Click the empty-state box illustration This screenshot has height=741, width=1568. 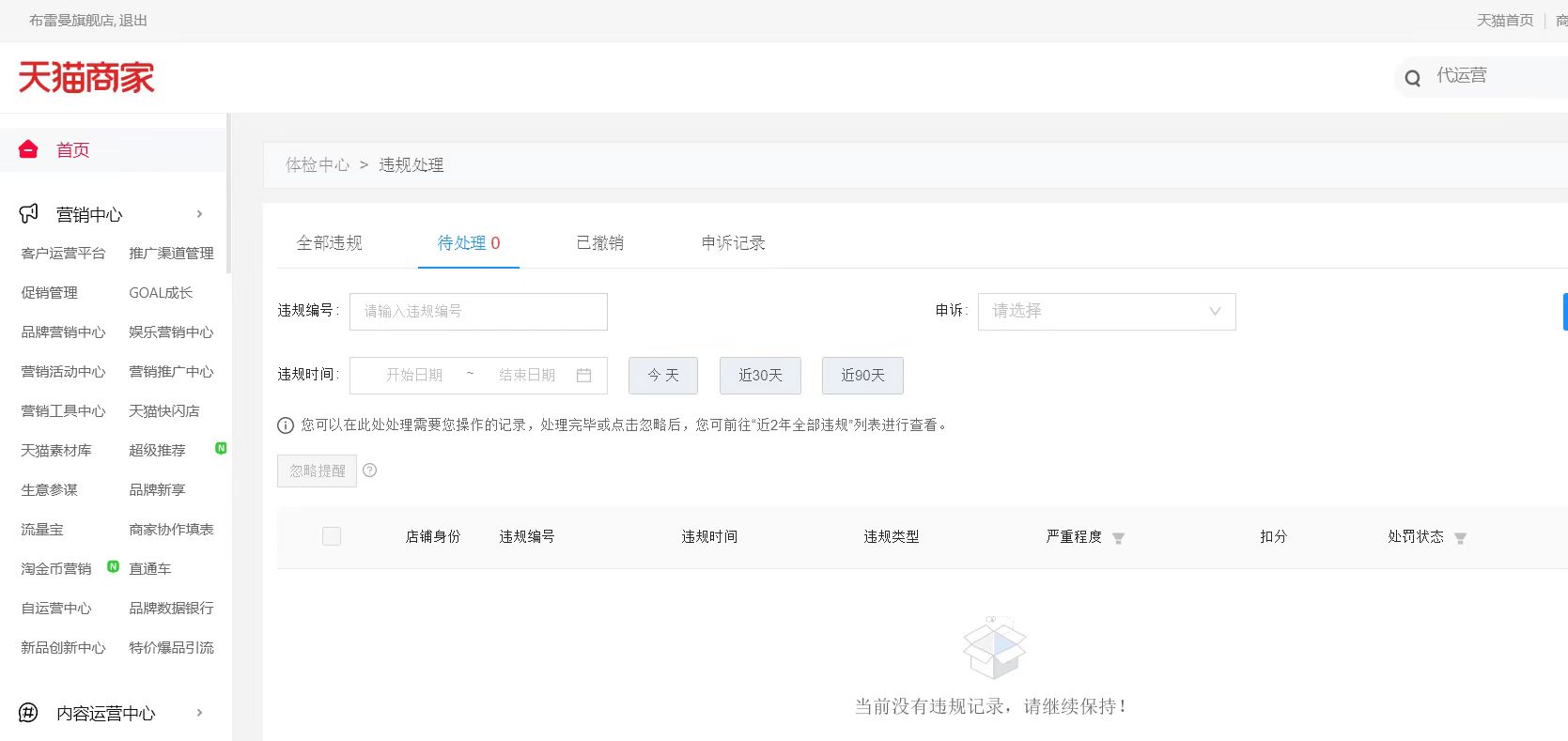pos(994,647)
